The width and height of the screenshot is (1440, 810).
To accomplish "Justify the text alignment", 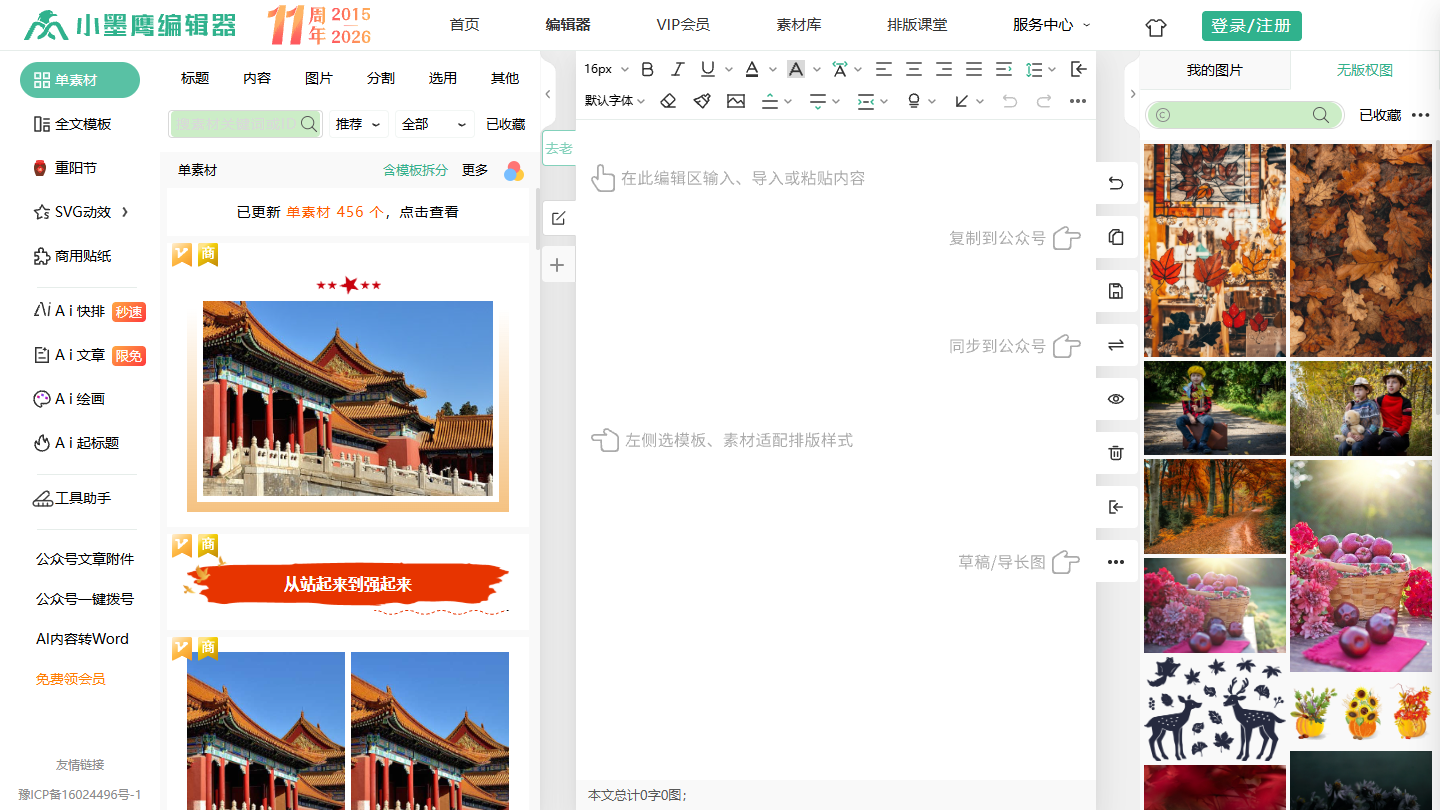I will (x=974, y=69).
